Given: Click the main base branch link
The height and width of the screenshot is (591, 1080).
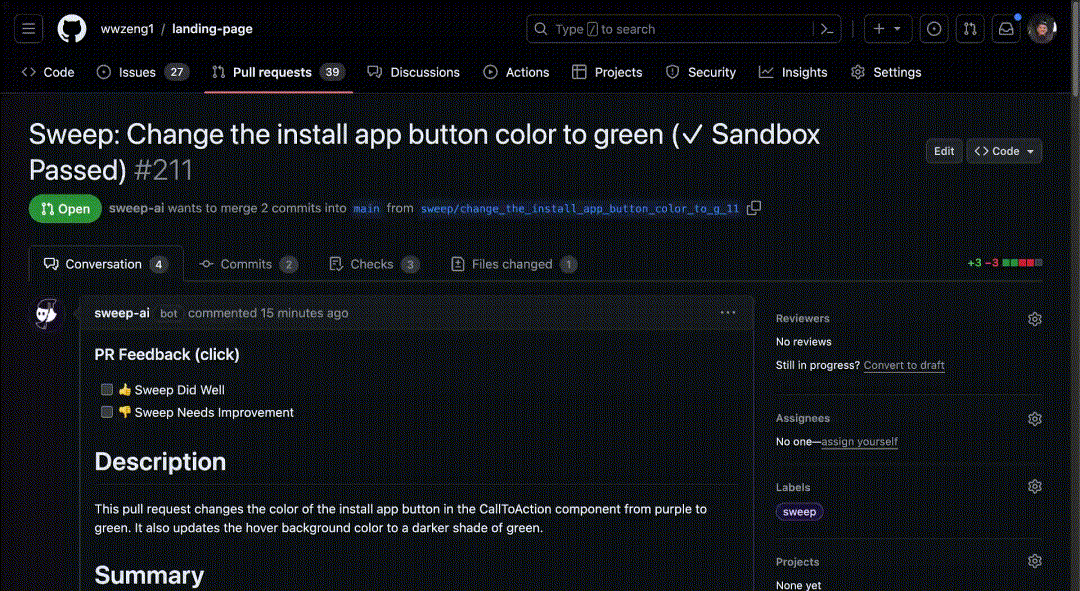Looking at the screenshot, I should click(366, 209).
